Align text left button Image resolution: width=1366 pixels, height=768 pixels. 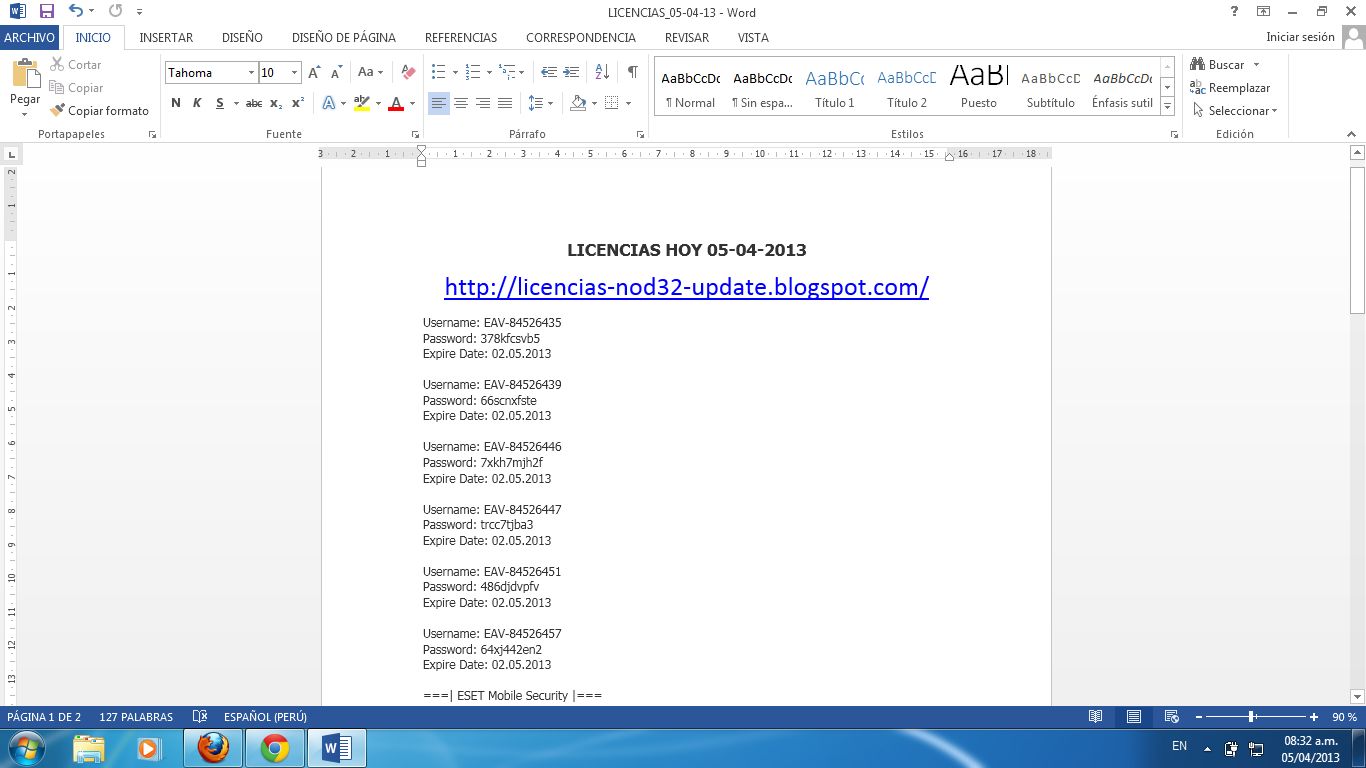pyautogui.click(x=439, y=103)
